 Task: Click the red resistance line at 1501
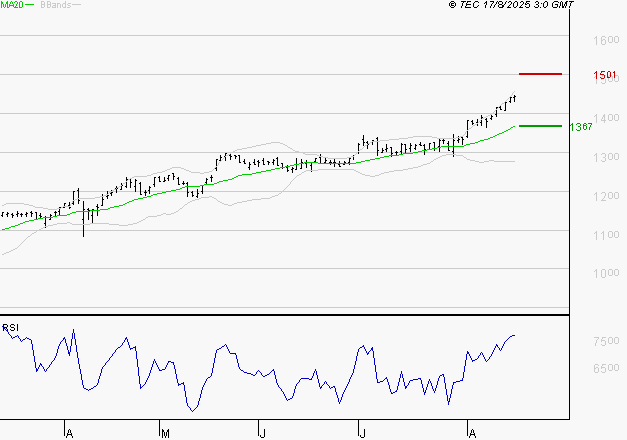click(x=540, y=74)
